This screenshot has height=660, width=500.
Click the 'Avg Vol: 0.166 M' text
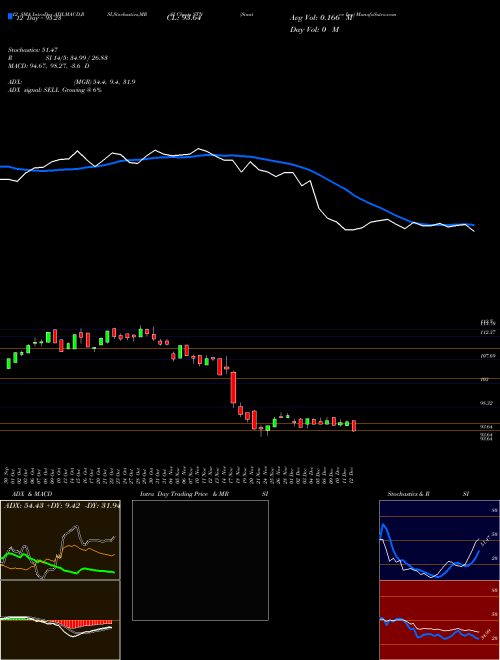pyautogui.click(x=321, y=18)
